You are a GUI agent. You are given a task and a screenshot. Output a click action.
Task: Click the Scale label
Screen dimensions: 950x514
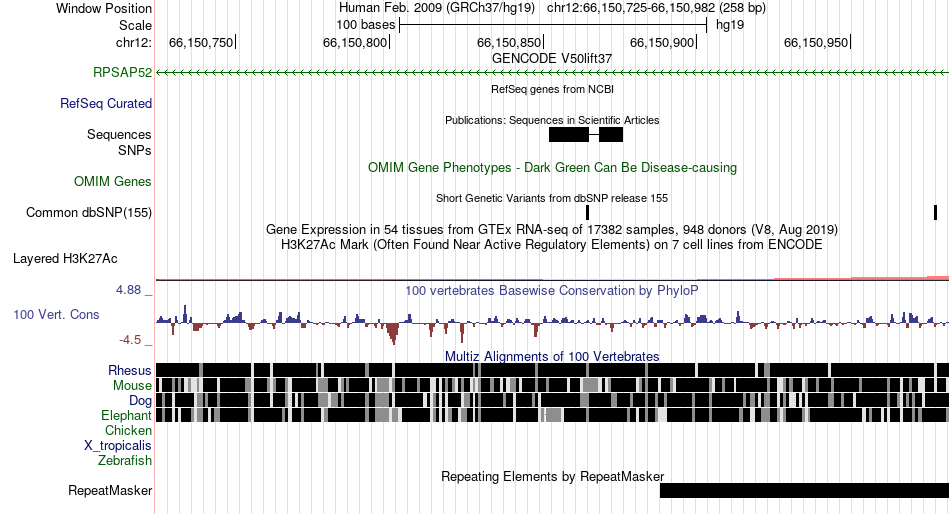click(x=136, y=25)
